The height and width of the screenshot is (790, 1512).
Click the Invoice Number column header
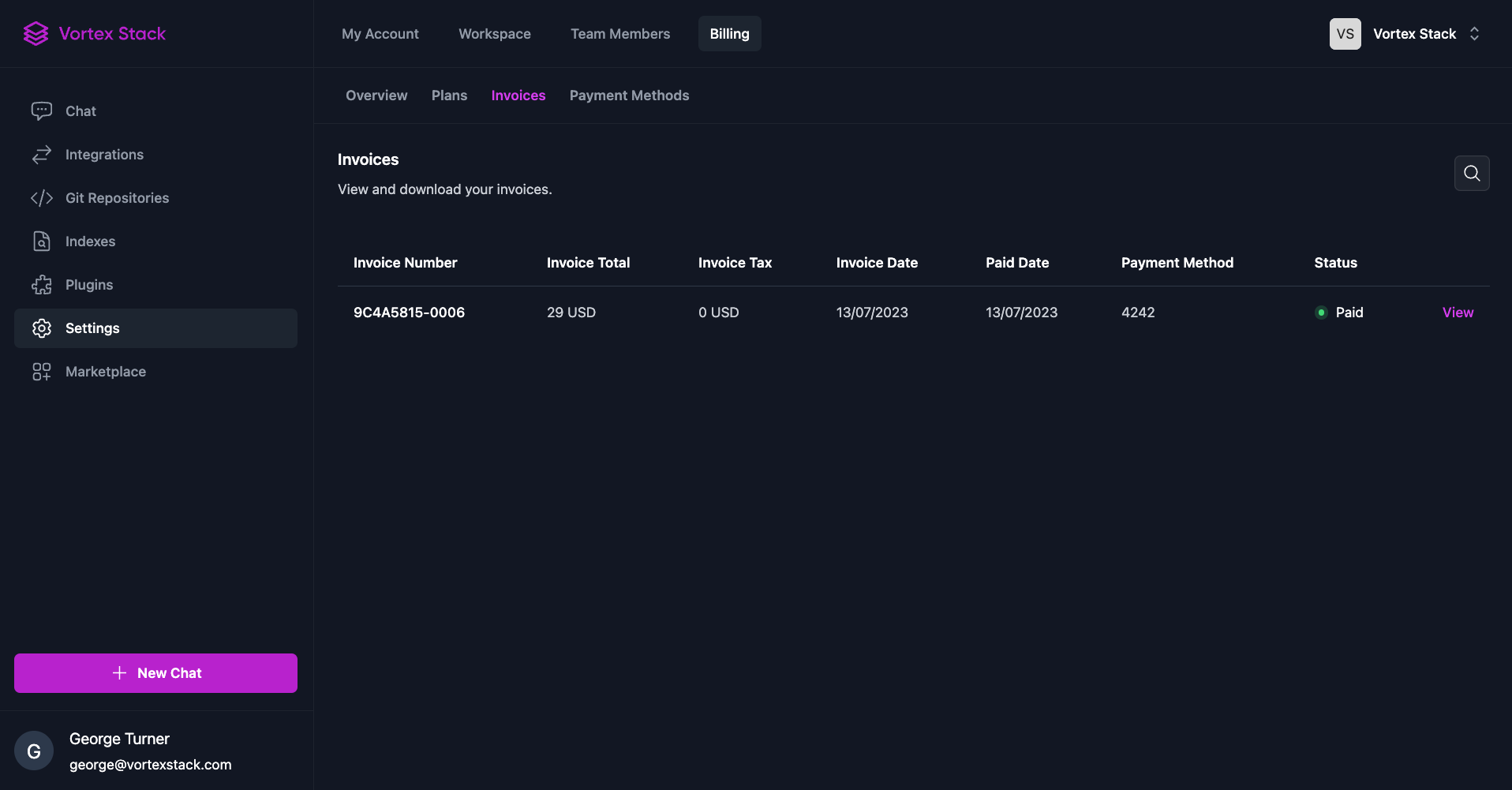pos(405,263)
